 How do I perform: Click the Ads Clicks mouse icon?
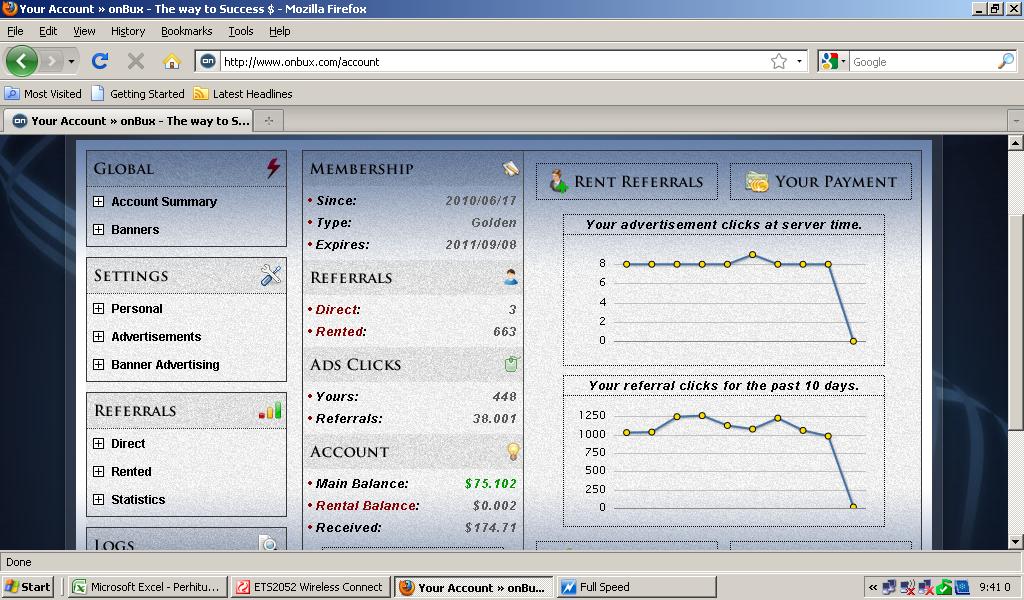coord(511,364)
